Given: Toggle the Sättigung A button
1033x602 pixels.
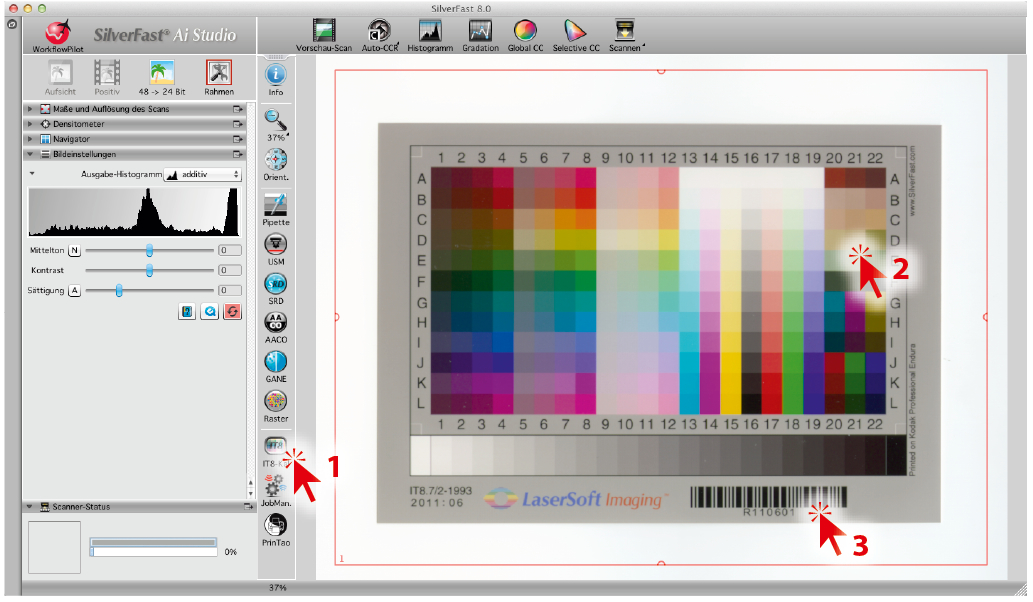Looking at the screenshot, I should tap(74, 290).
